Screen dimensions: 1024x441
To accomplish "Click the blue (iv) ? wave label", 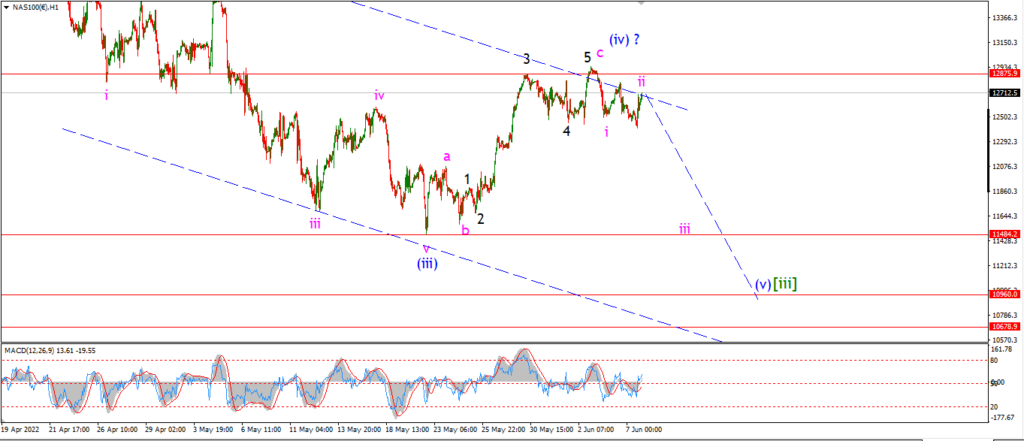I will click(624, 39).
